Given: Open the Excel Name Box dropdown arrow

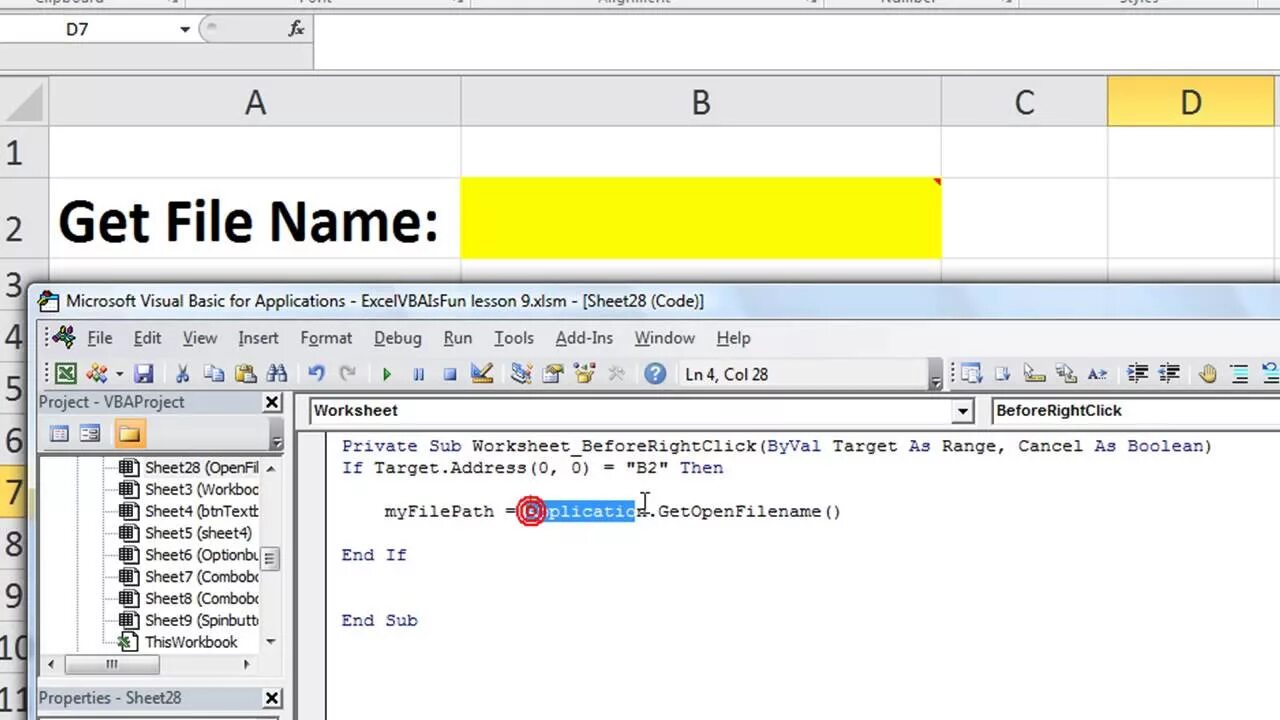Looking at the screenshot, I should (185, 29).
